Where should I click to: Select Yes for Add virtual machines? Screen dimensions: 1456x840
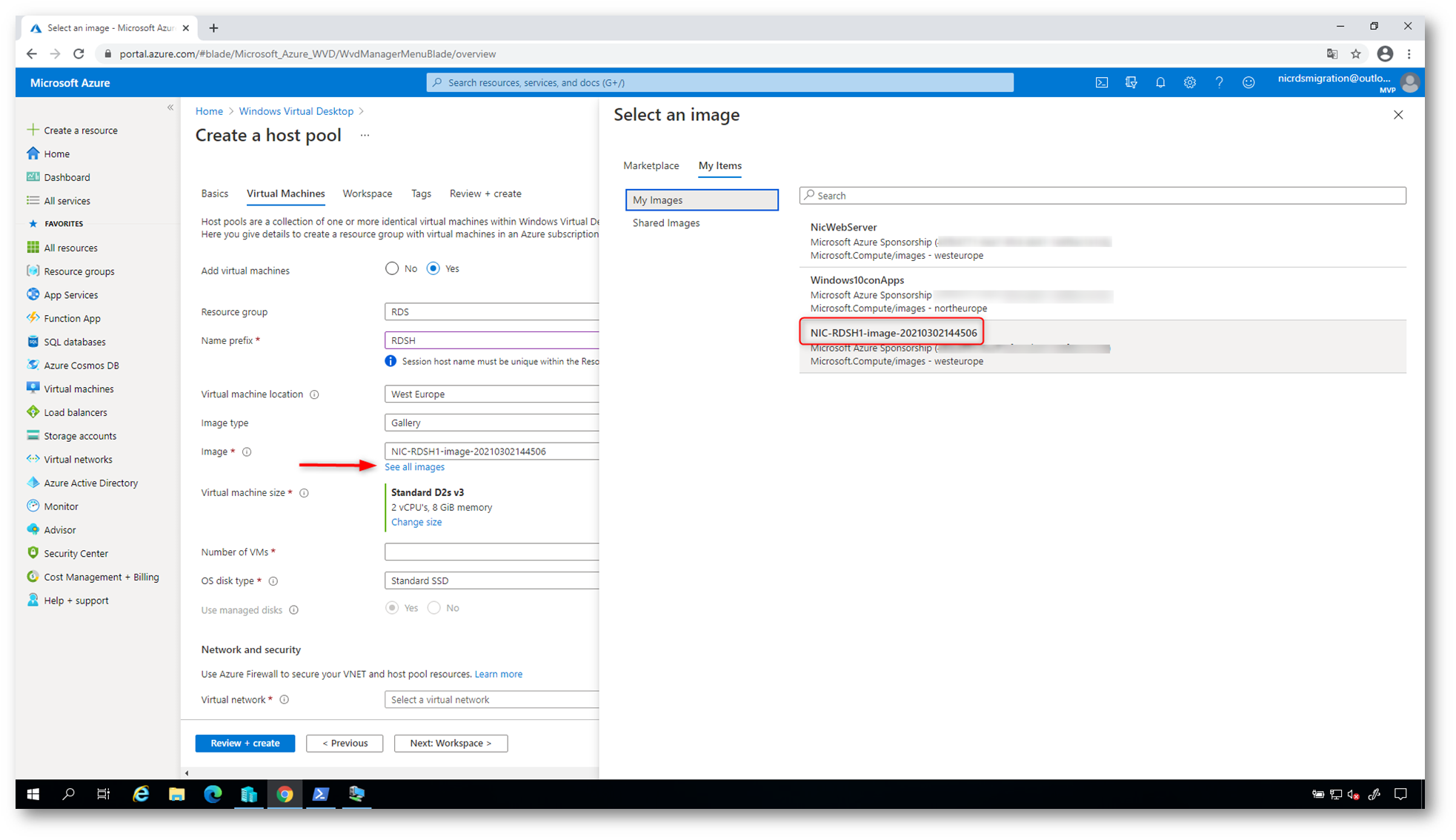[x=433, y=268]
